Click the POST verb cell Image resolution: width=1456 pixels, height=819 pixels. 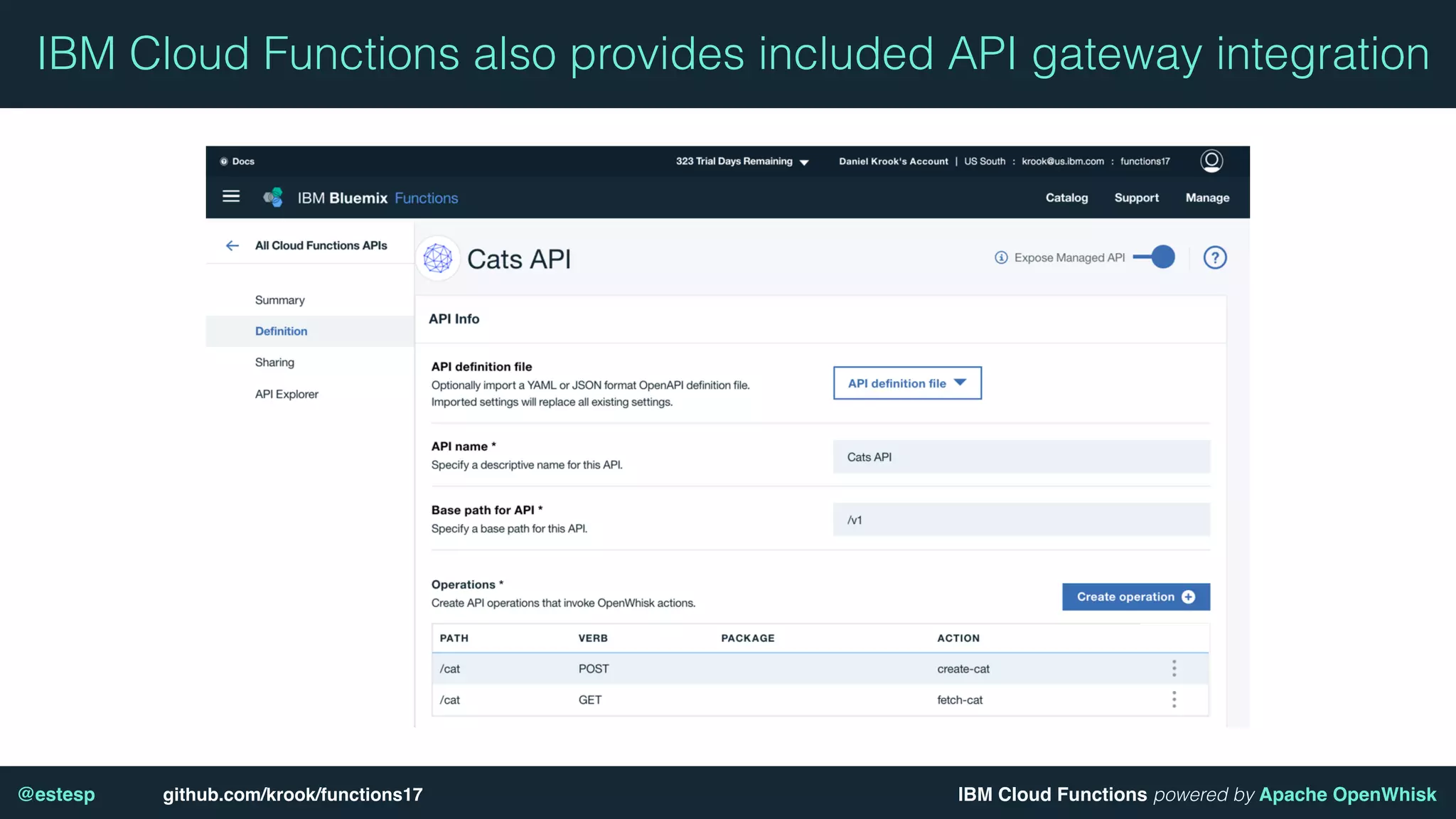[594, 669]
